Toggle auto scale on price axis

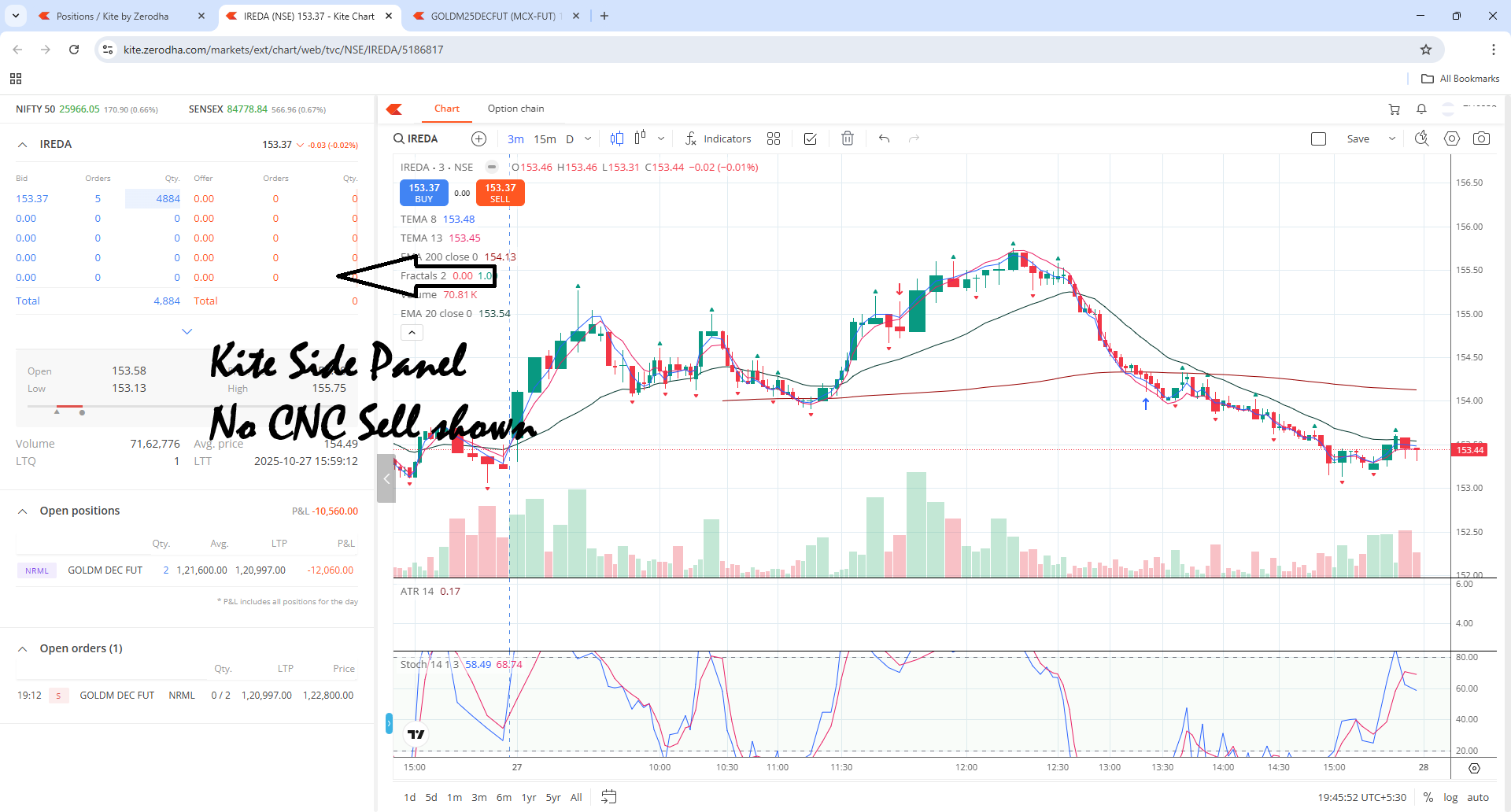click(x=1478, y=797)
